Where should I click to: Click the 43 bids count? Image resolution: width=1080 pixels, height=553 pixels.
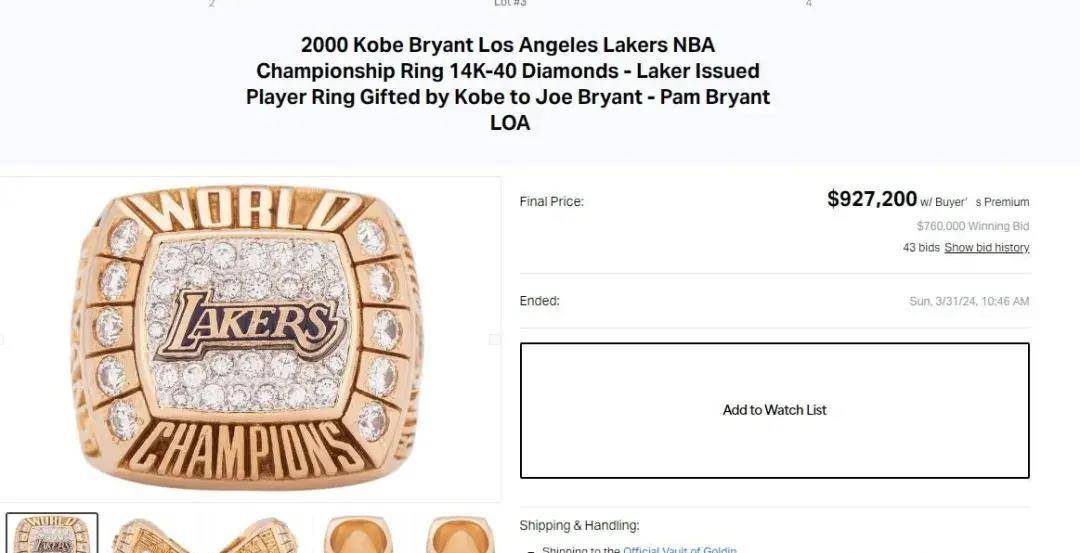pos(921,247)
